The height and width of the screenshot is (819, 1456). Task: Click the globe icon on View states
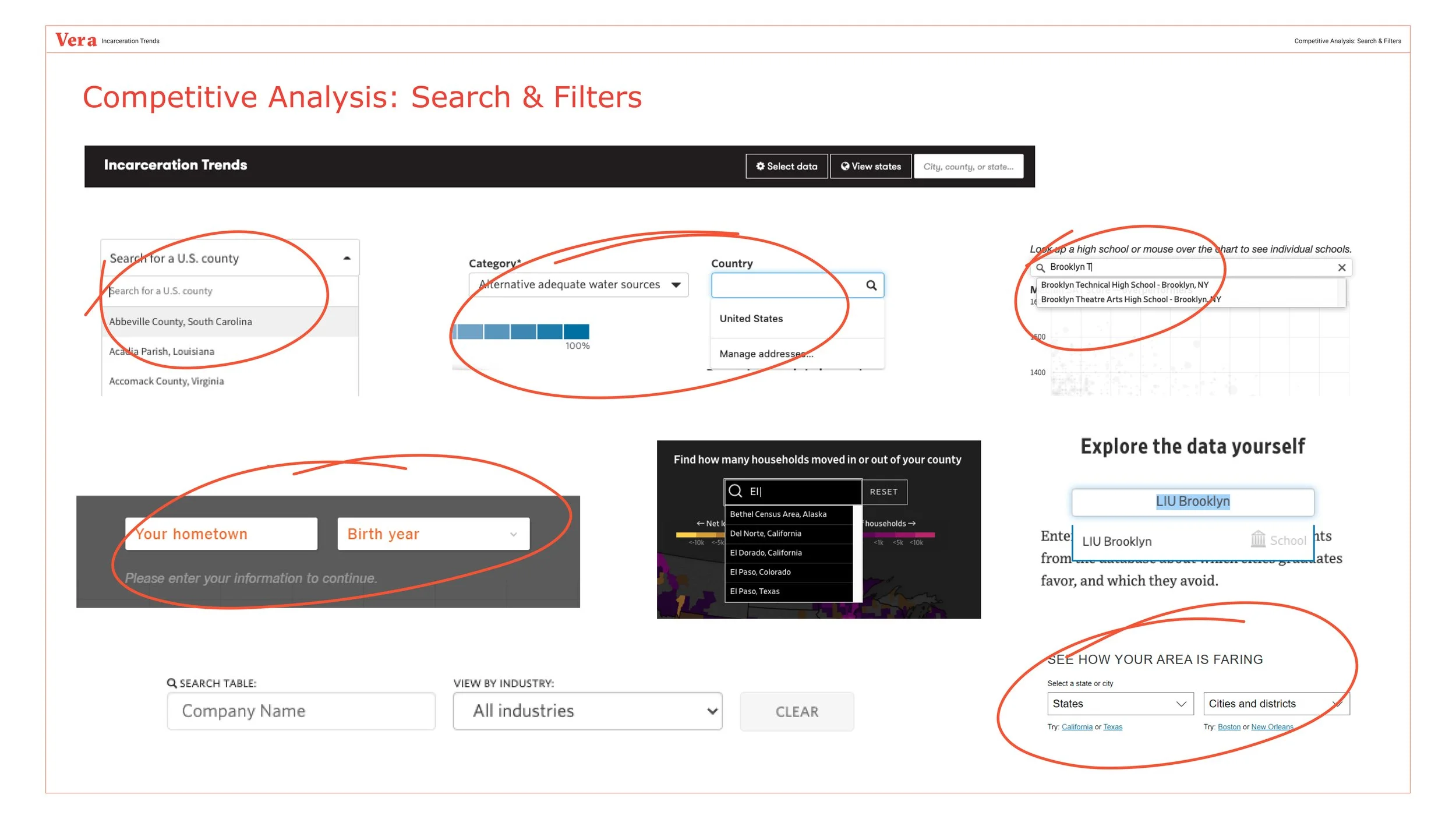click(846, 167)
